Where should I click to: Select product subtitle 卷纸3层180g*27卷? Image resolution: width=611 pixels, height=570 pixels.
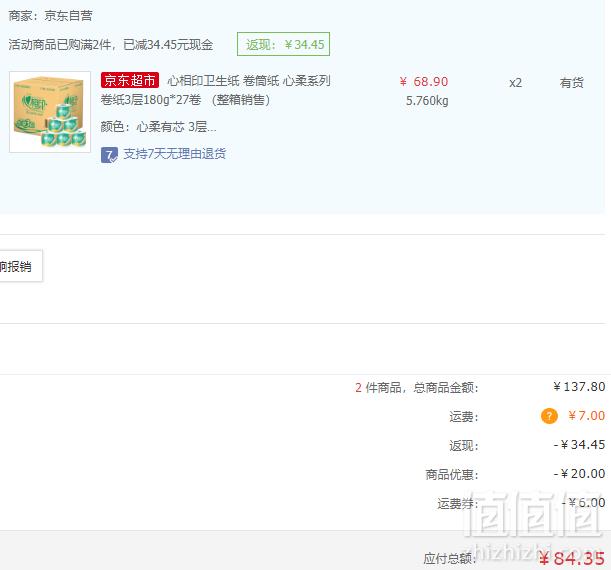pyautogui.click(x=151, y=100)
